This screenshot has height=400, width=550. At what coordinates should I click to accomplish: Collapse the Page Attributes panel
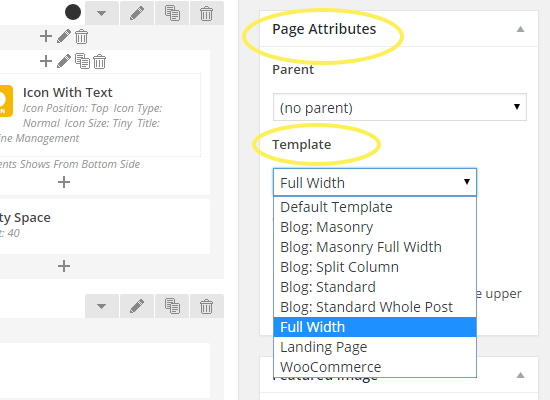pos(521,29)
